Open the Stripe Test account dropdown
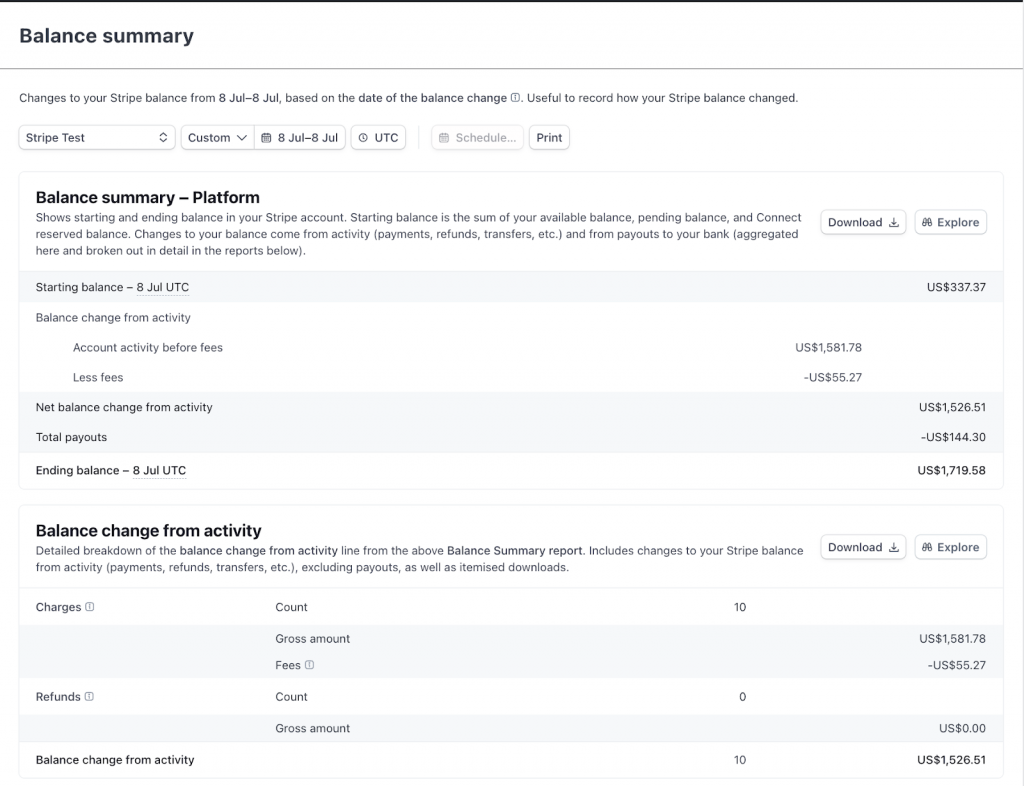Image resolution: width=1024 pixels, height=786 pixels. click(x=97, y=138)
